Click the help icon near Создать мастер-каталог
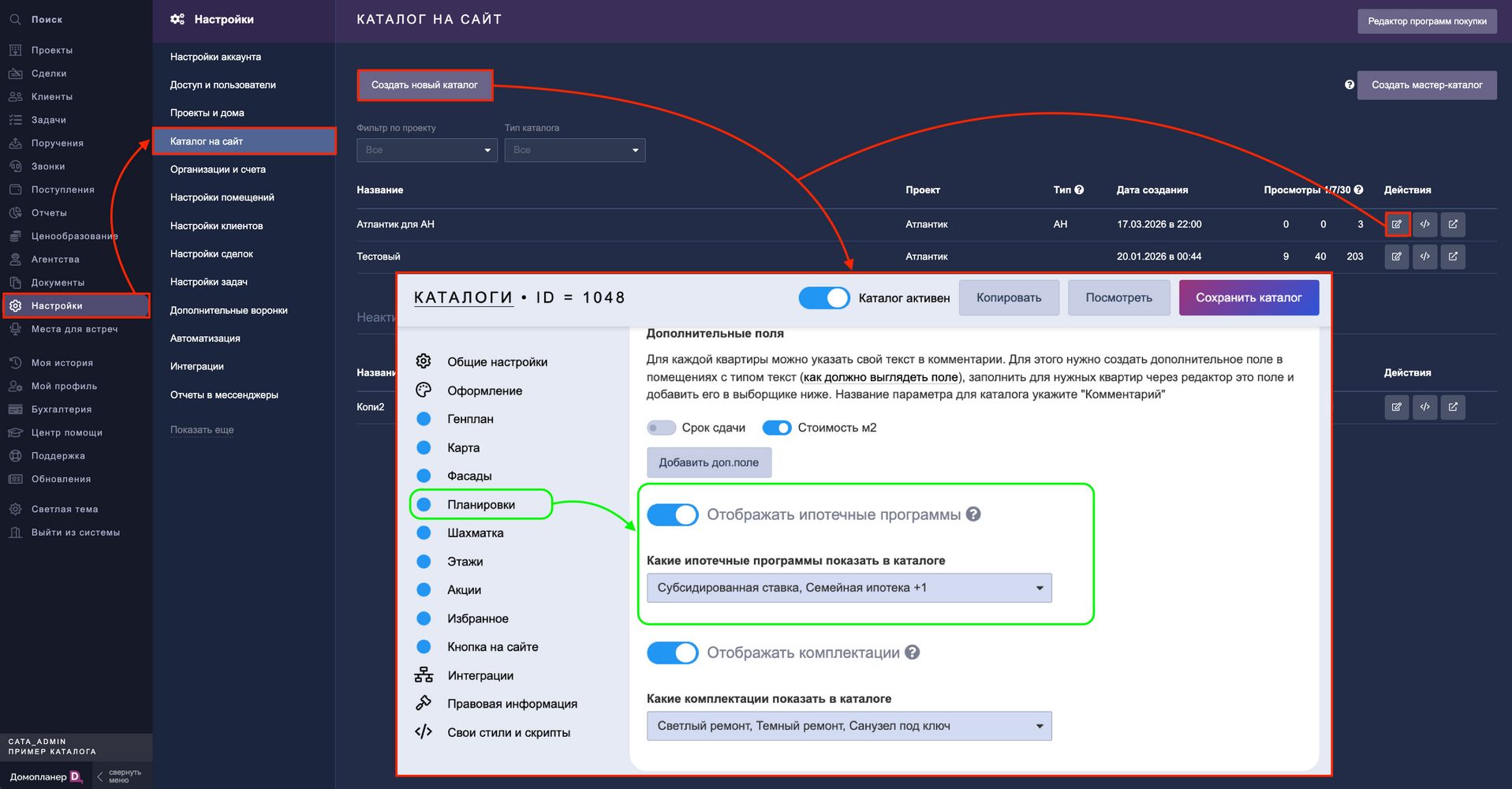Viewport: 1512px width, 789px height. [1350, 85]
